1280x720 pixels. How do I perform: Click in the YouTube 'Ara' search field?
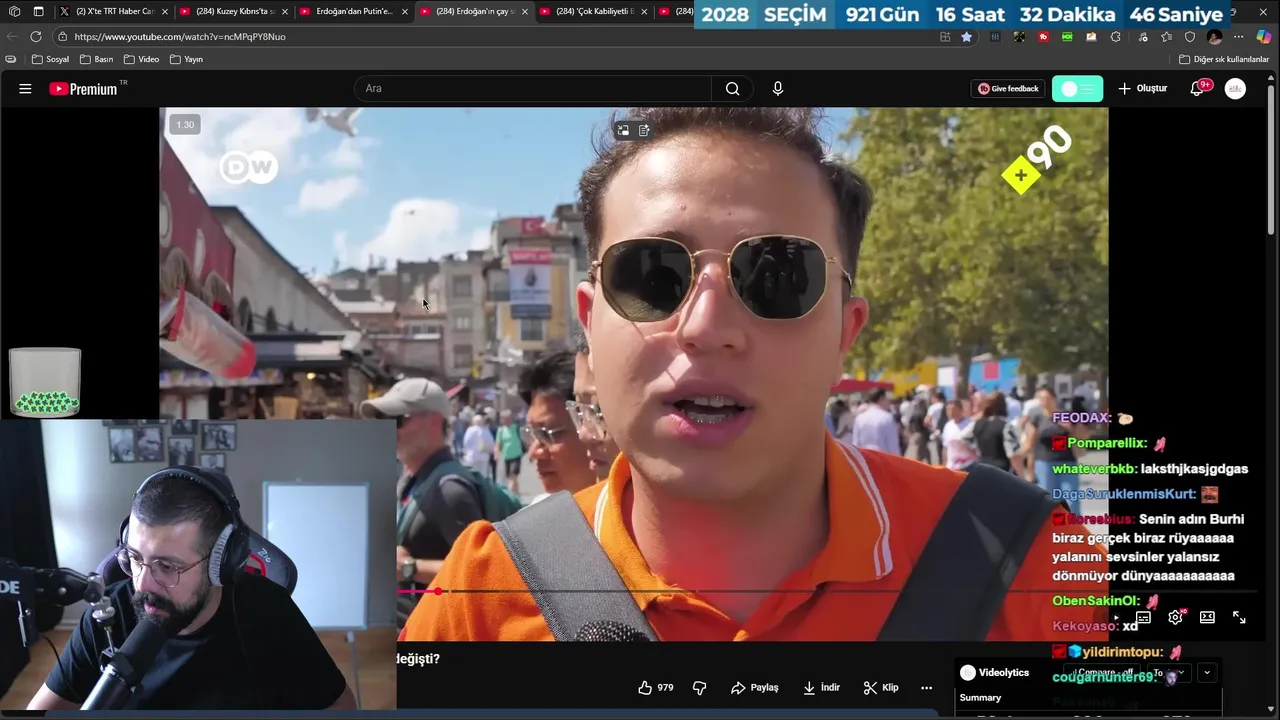(x=532, y=88)
